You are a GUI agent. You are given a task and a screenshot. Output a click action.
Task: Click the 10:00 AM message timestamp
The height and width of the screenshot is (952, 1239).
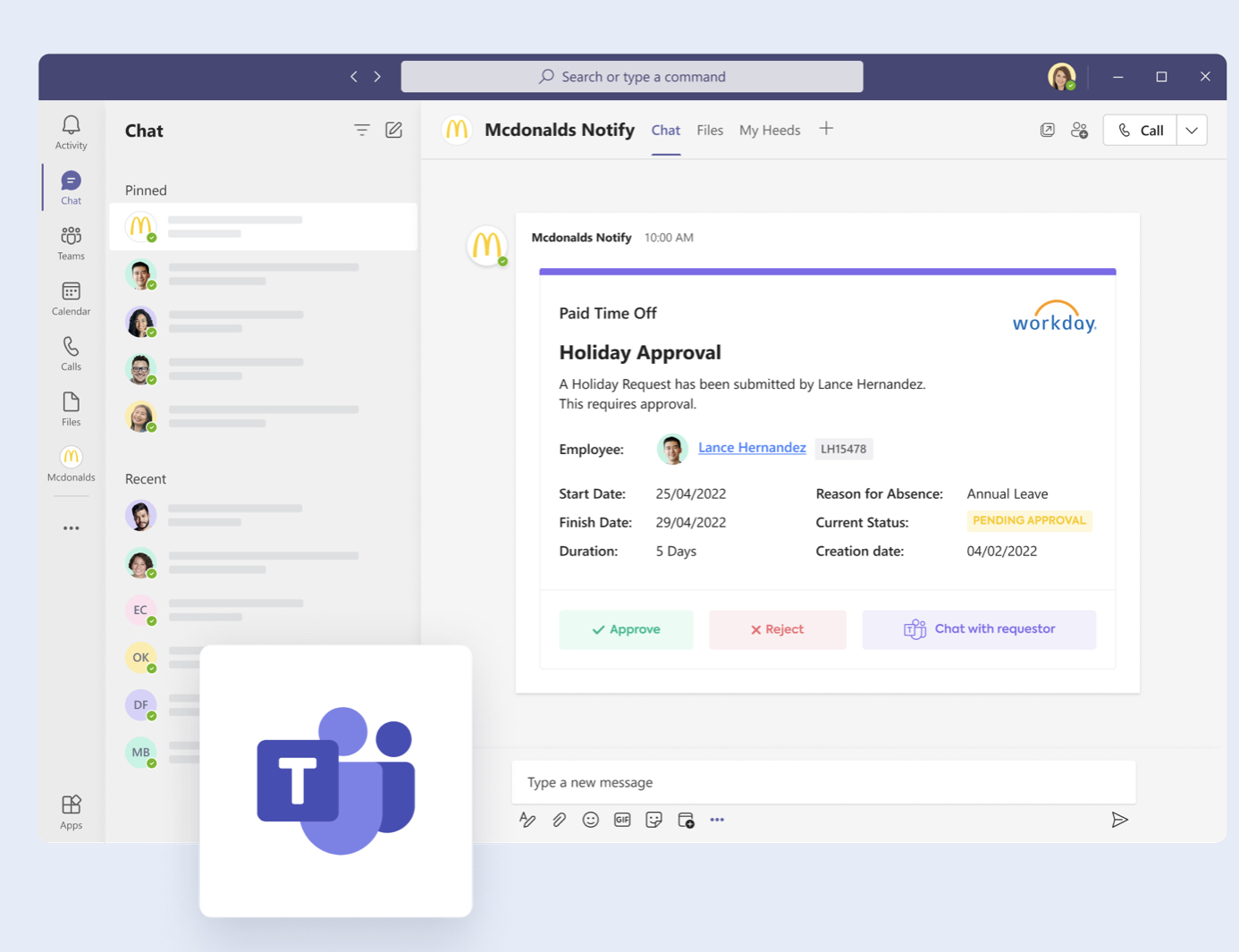click(669, 238)
